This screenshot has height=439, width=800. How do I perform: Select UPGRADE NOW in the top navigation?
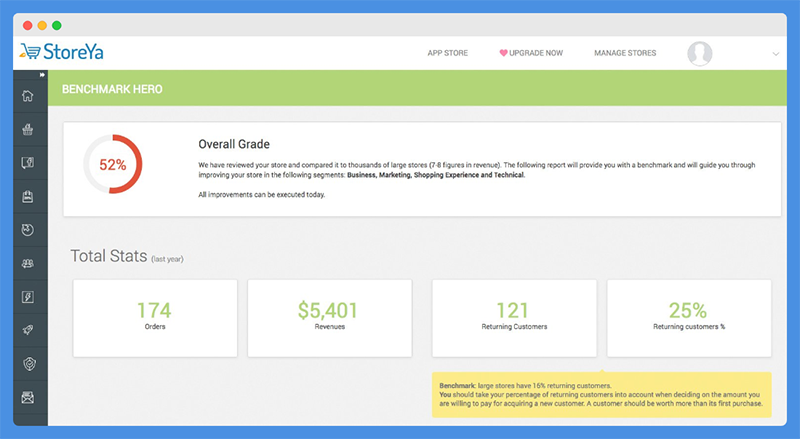click(x=536, y=53)
